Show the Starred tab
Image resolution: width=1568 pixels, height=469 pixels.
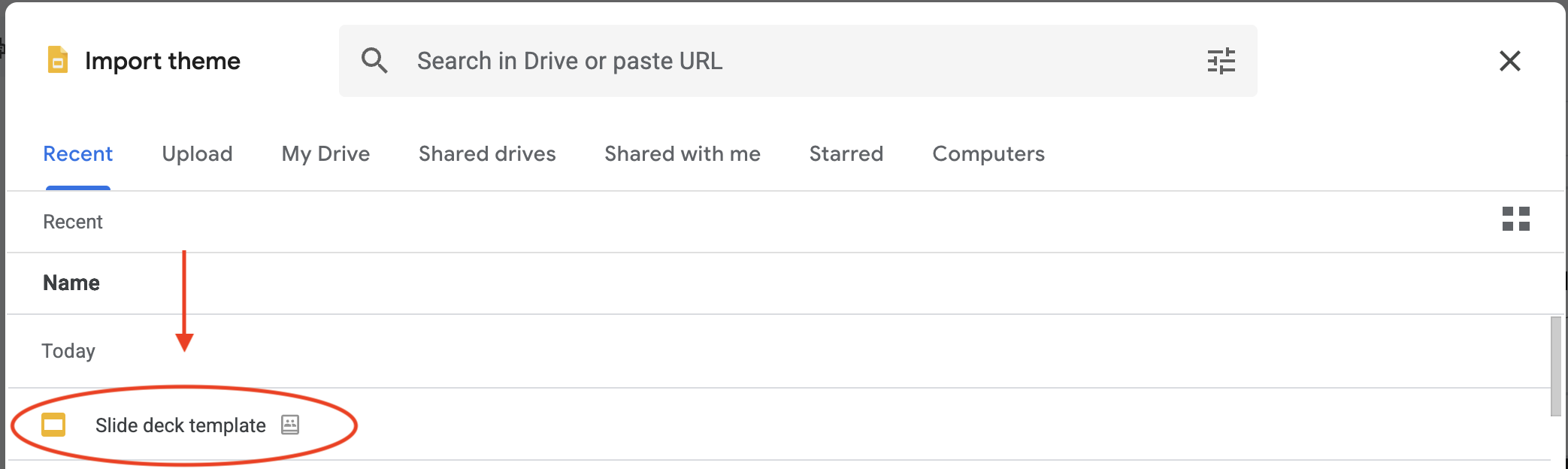click(846, 154)
